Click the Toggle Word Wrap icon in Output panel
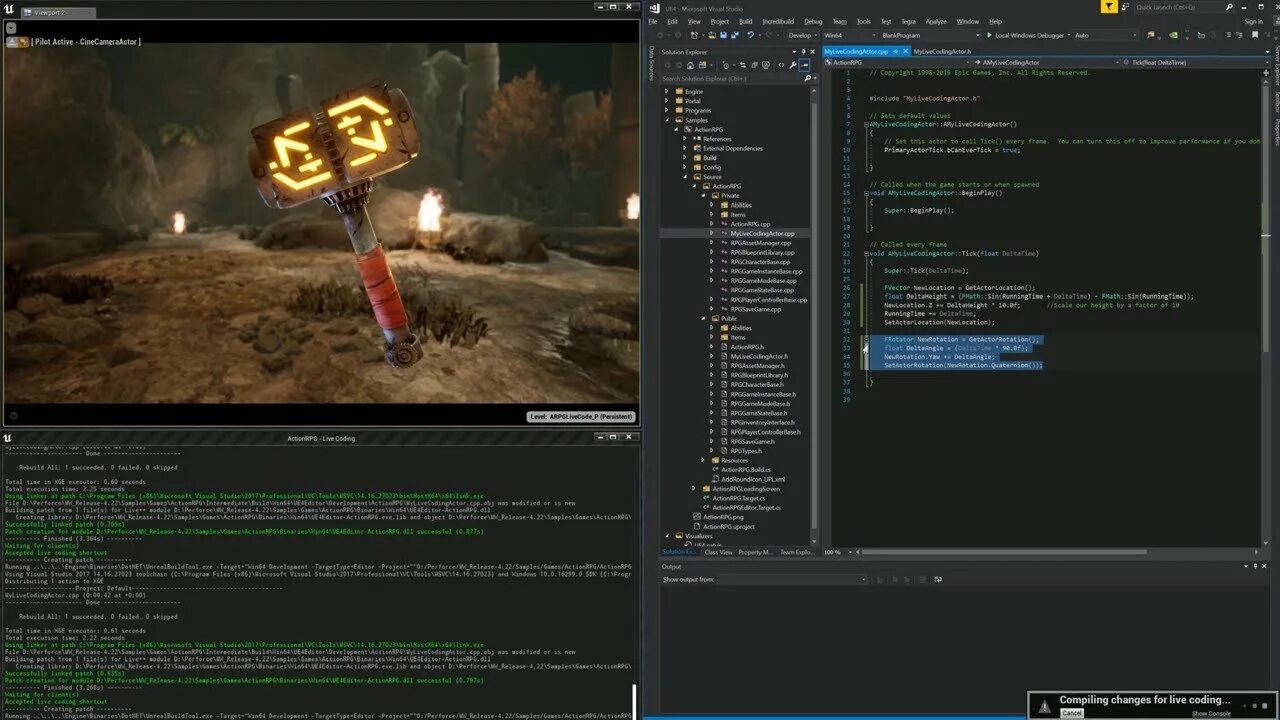 [938, 579]
